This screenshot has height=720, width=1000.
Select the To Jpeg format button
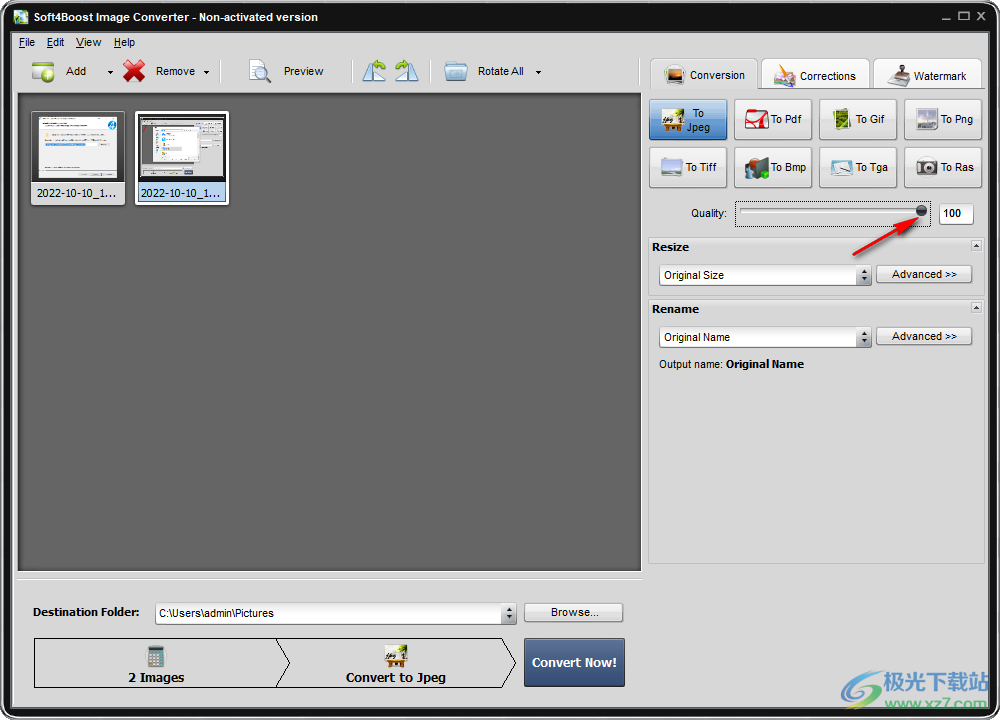point(688,119)
